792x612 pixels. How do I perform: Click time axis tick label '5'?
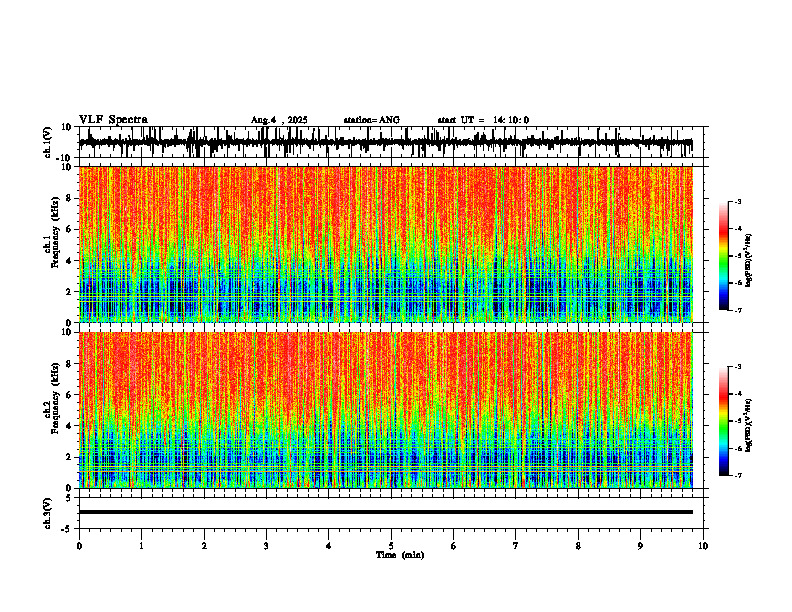[391, 546]
